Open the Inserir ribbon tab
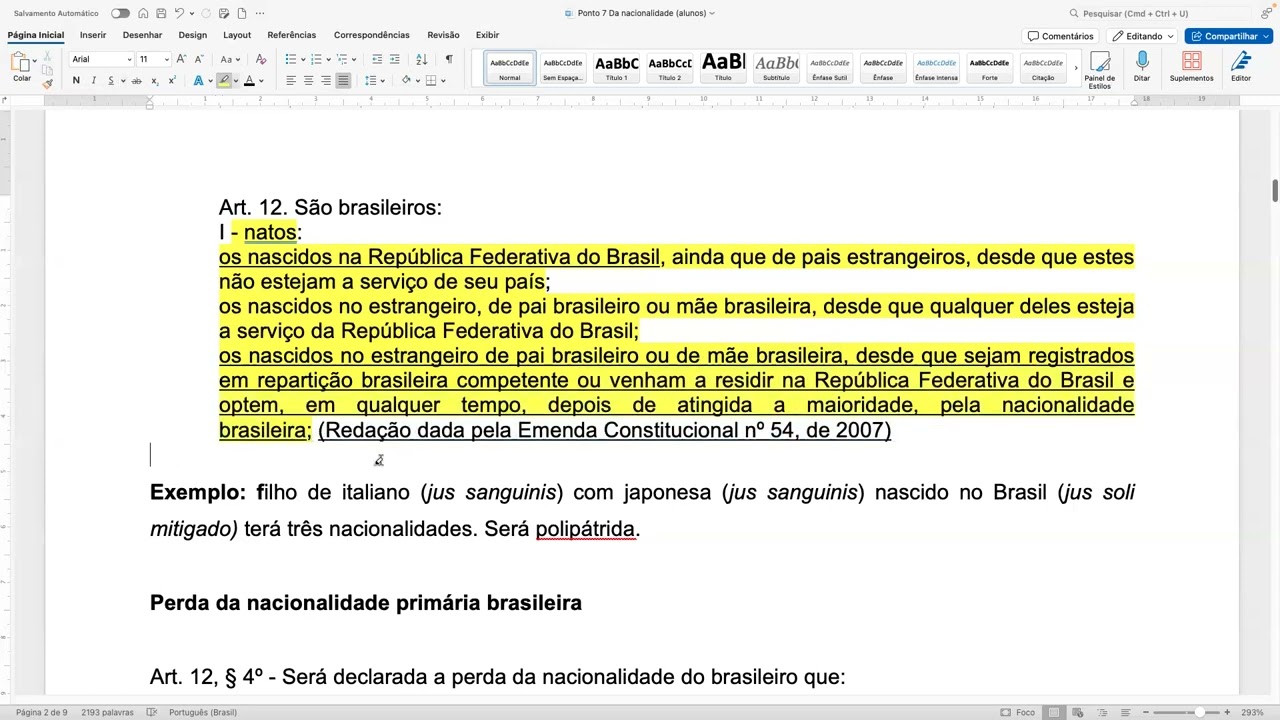 pos(93,35)
